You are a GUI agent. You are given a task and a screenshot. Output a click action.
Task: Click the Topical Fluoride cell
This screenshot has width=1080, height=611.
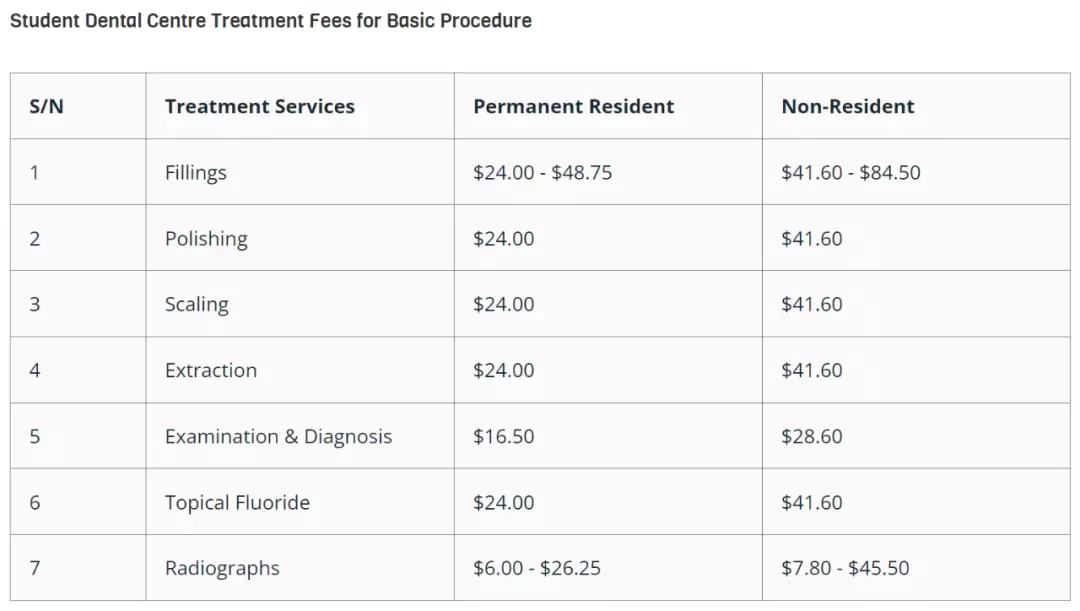300,502
